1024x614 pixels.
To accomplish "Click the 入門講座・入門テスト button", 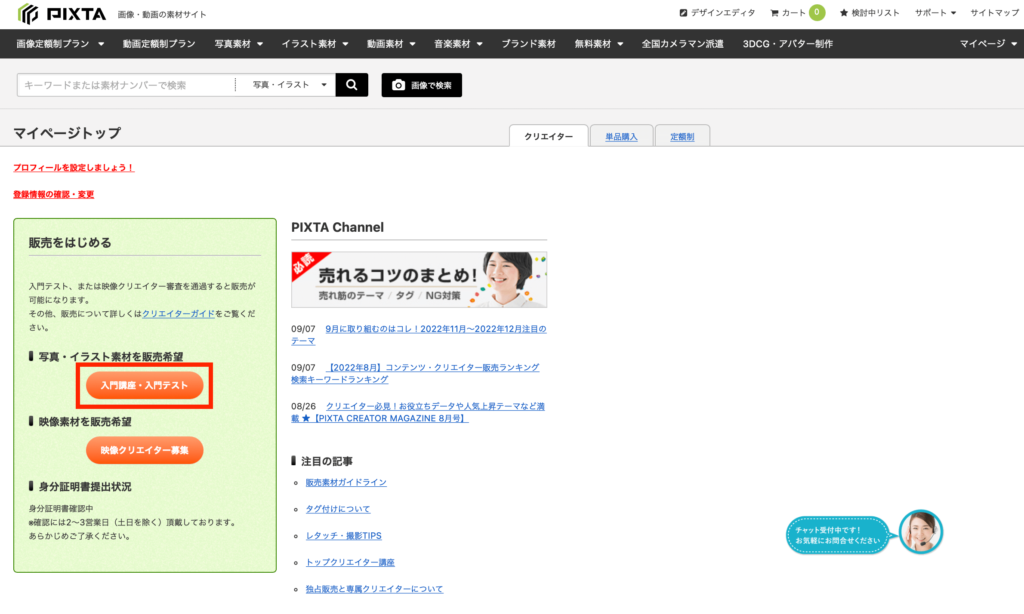I will pos(144,384).
